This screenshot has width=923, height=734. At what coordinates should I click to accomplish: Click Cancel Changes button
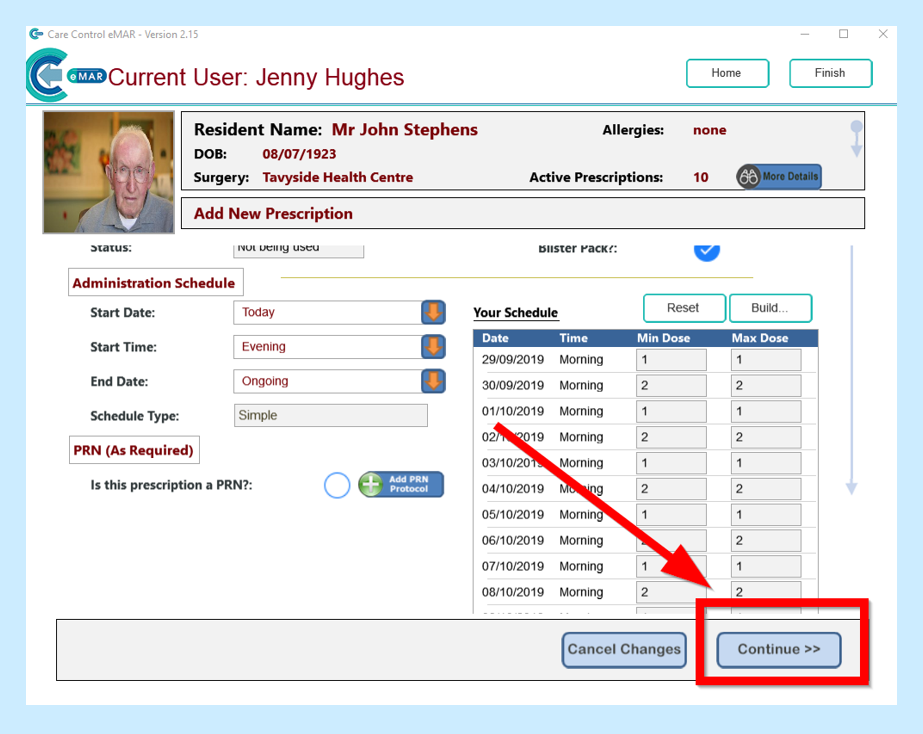(624, 650)
